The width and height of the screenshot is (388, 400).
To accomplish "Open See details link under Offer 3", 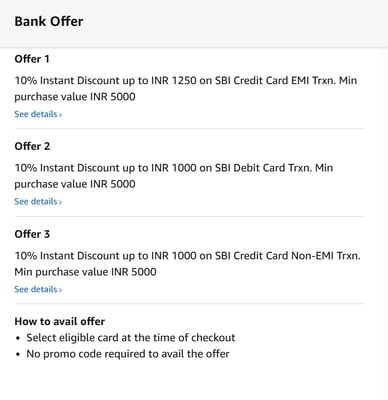I will point(38,289).
